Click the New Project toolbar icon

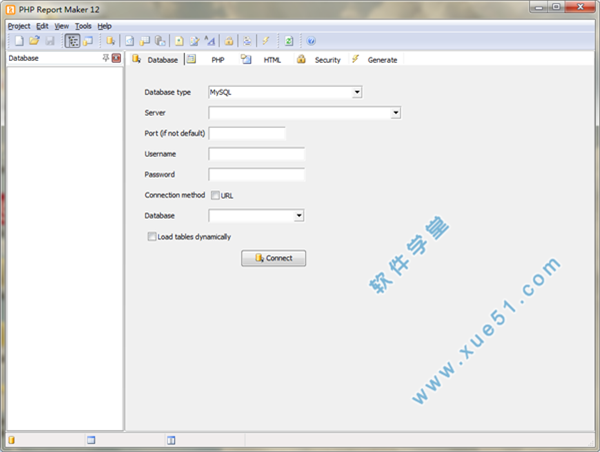[19, 41]
